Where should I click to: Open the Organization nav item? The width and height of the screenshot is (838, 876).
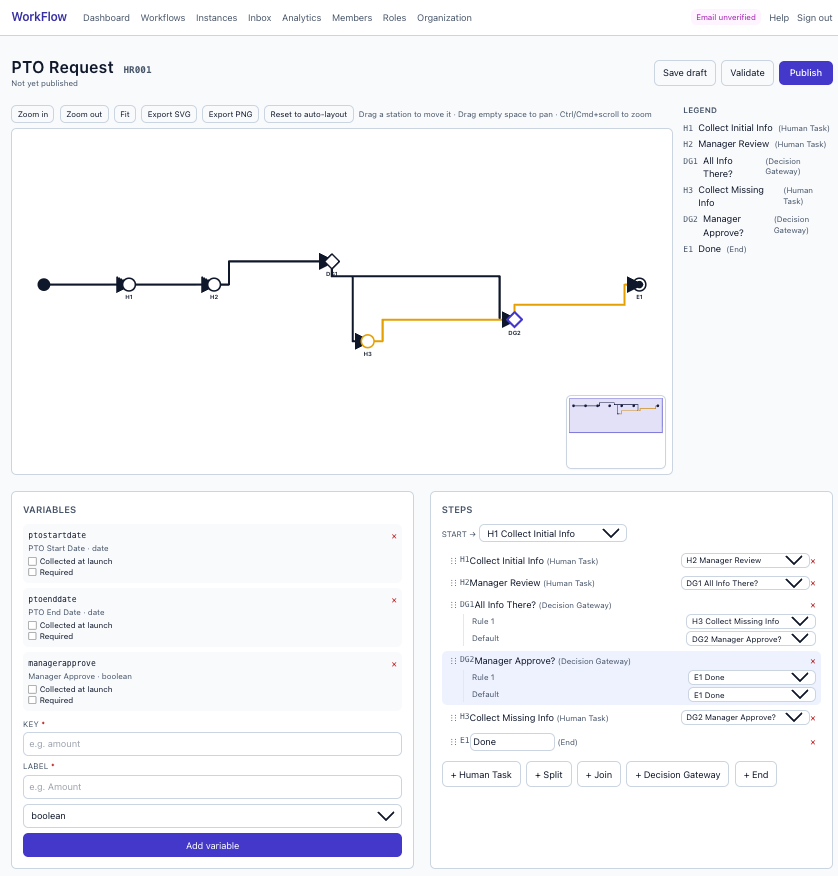[x=444, y=18]
